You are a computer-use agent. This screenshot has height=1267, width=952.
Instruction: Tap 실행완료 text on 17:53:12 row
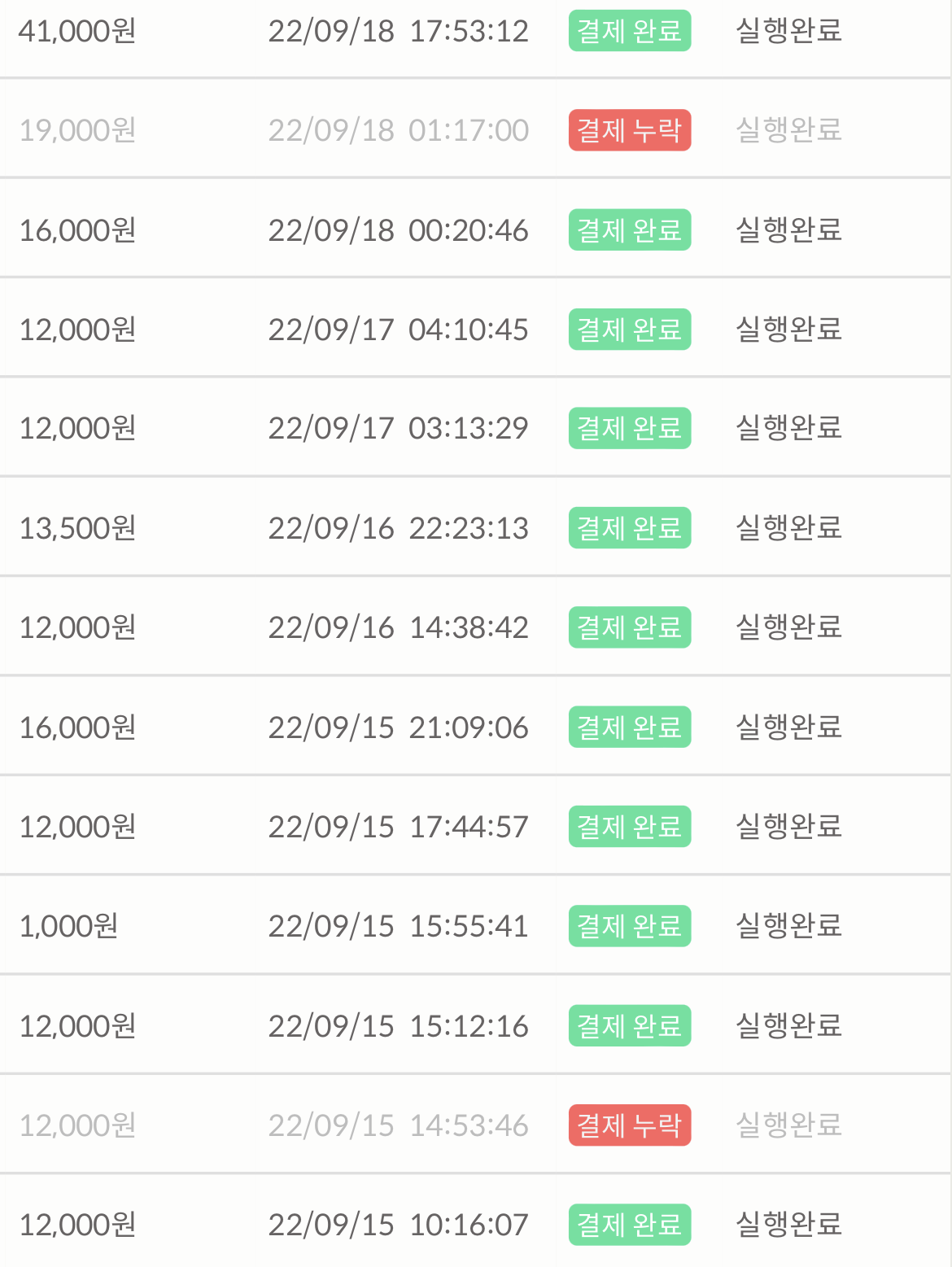[x=788, y=30]
